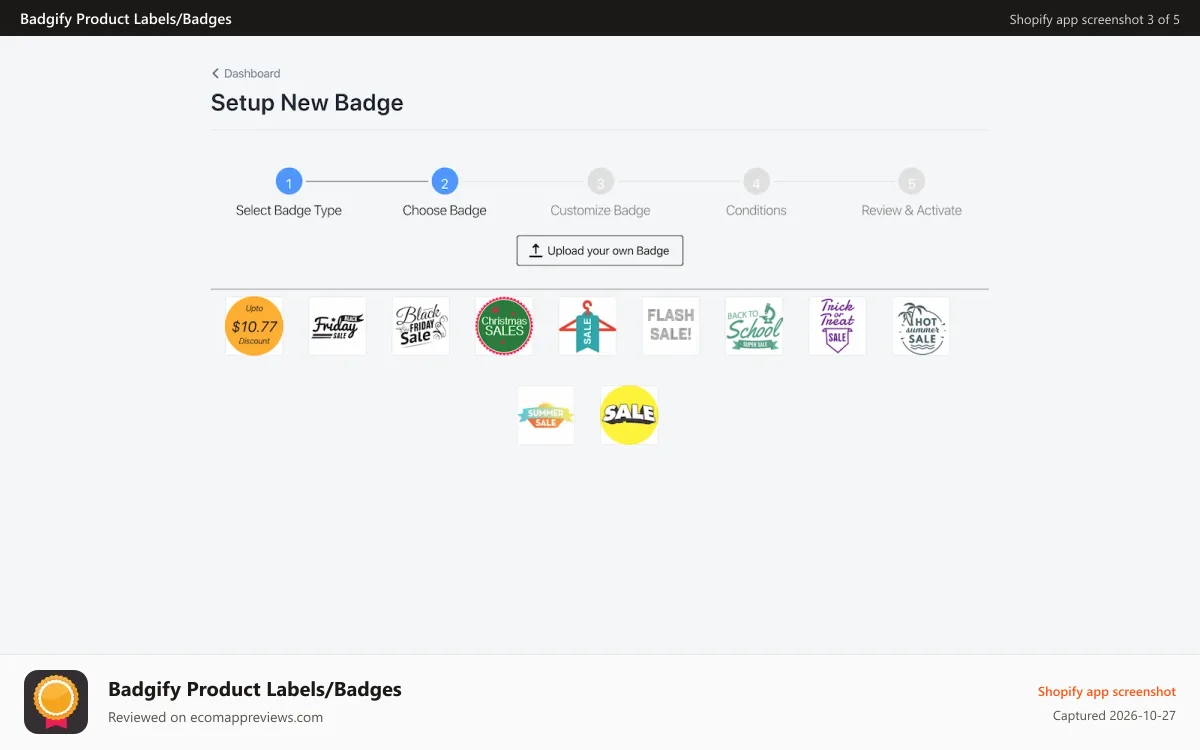Screen dimensions: 1200x750
Task: Click Upload your own Badge button
Action: (600, 250)
